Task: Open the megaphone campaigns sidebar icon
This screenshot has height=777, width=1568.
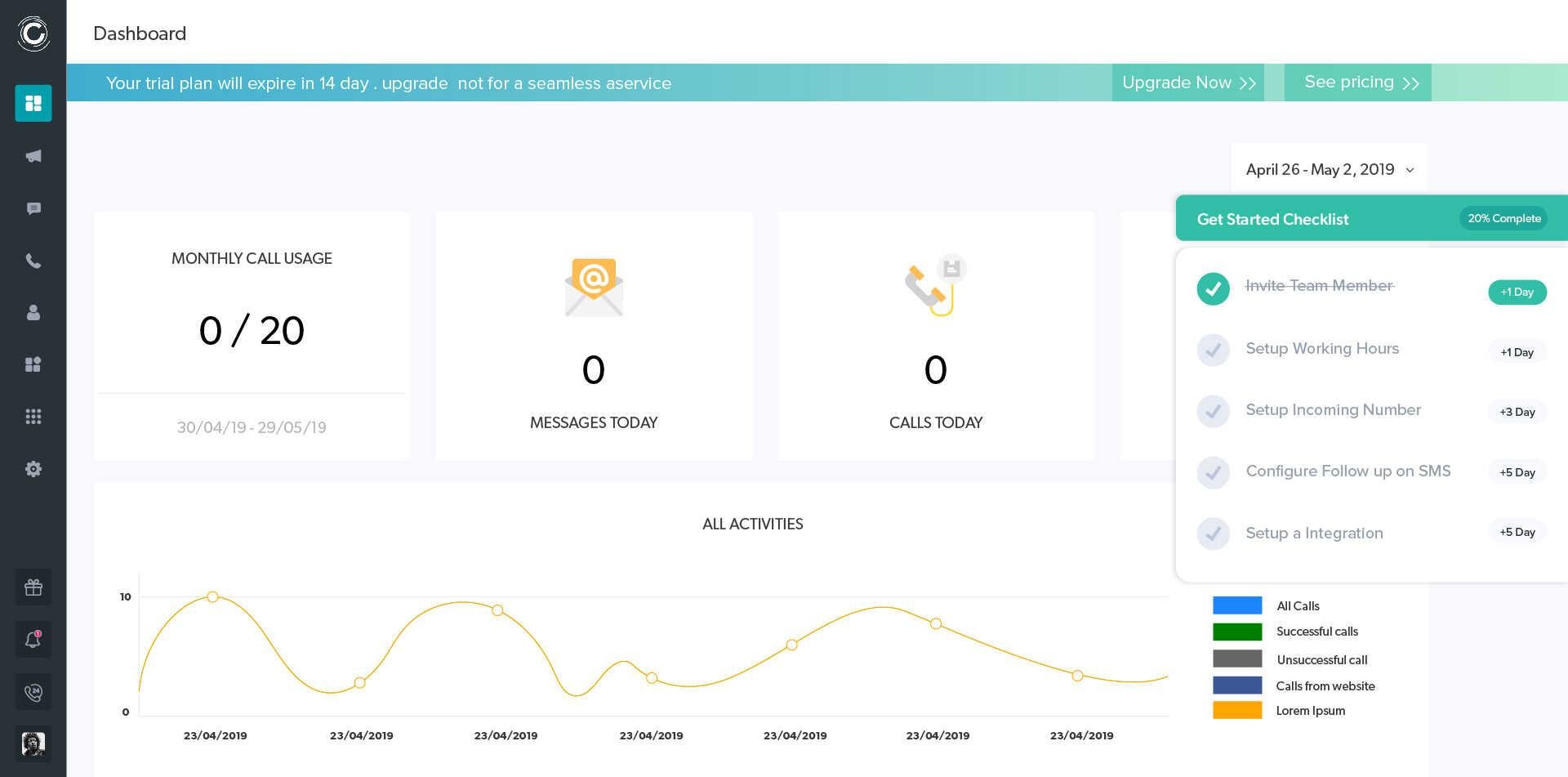Action: (x=33, y=156)
